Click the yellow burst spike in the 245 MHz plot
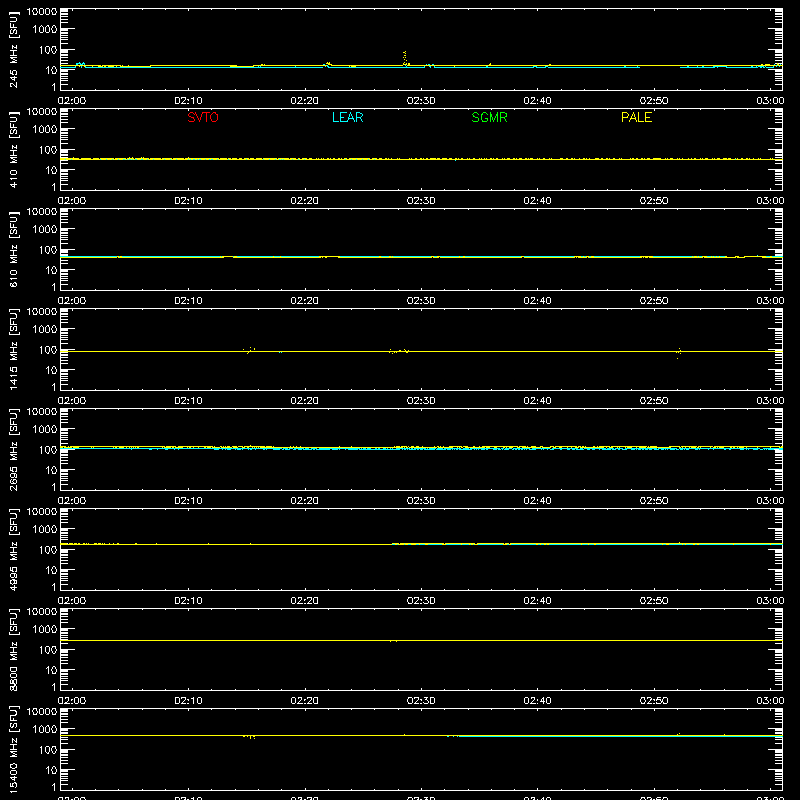Viewport: 800px width, 800px height. click(405, 58)
